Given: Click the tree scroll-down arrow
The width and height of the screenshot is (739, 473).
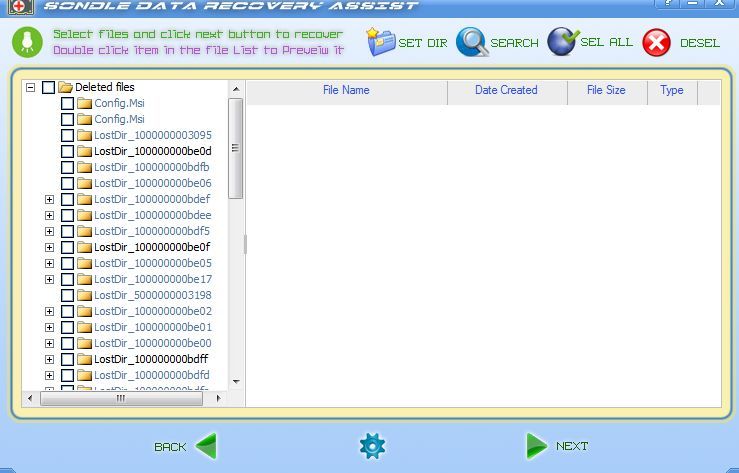Looking at the screenshot, I should [x=236, y=381].
